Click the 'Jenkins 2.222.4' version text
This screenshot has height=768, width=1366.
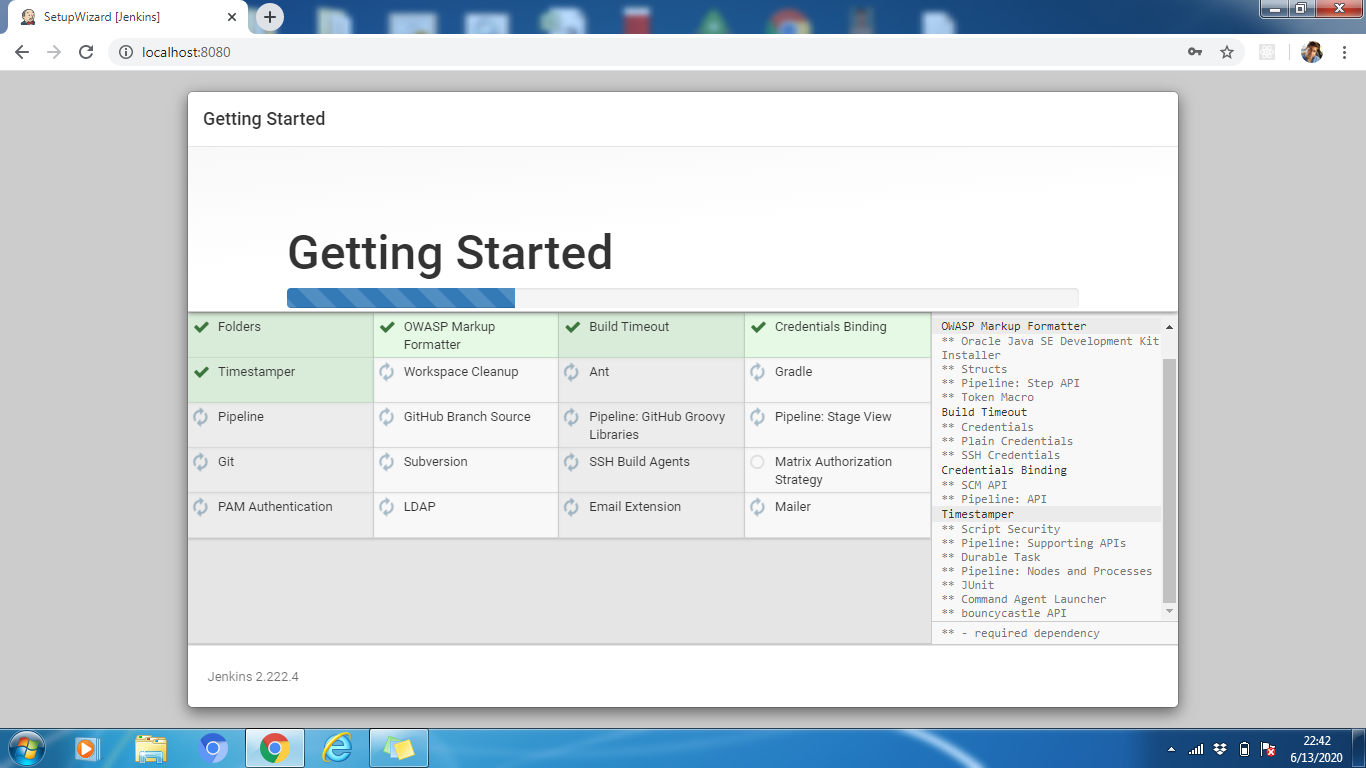pyautogui.click(x=253, y=677)
